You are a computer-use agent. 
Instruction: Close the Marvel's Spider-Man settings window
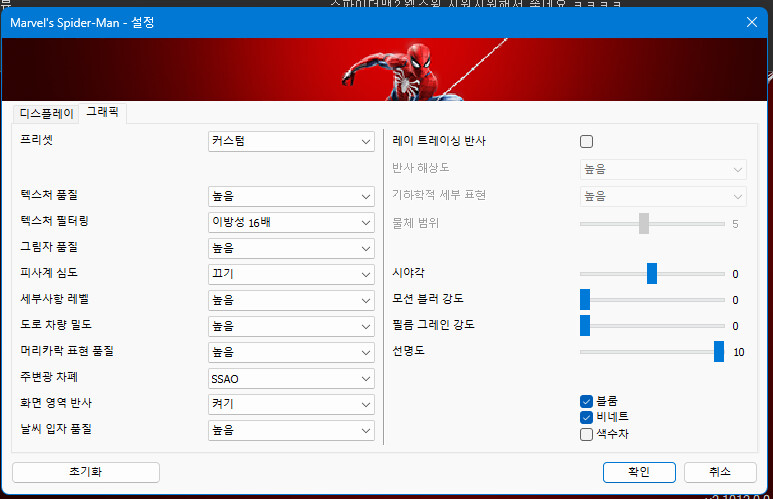752,22
